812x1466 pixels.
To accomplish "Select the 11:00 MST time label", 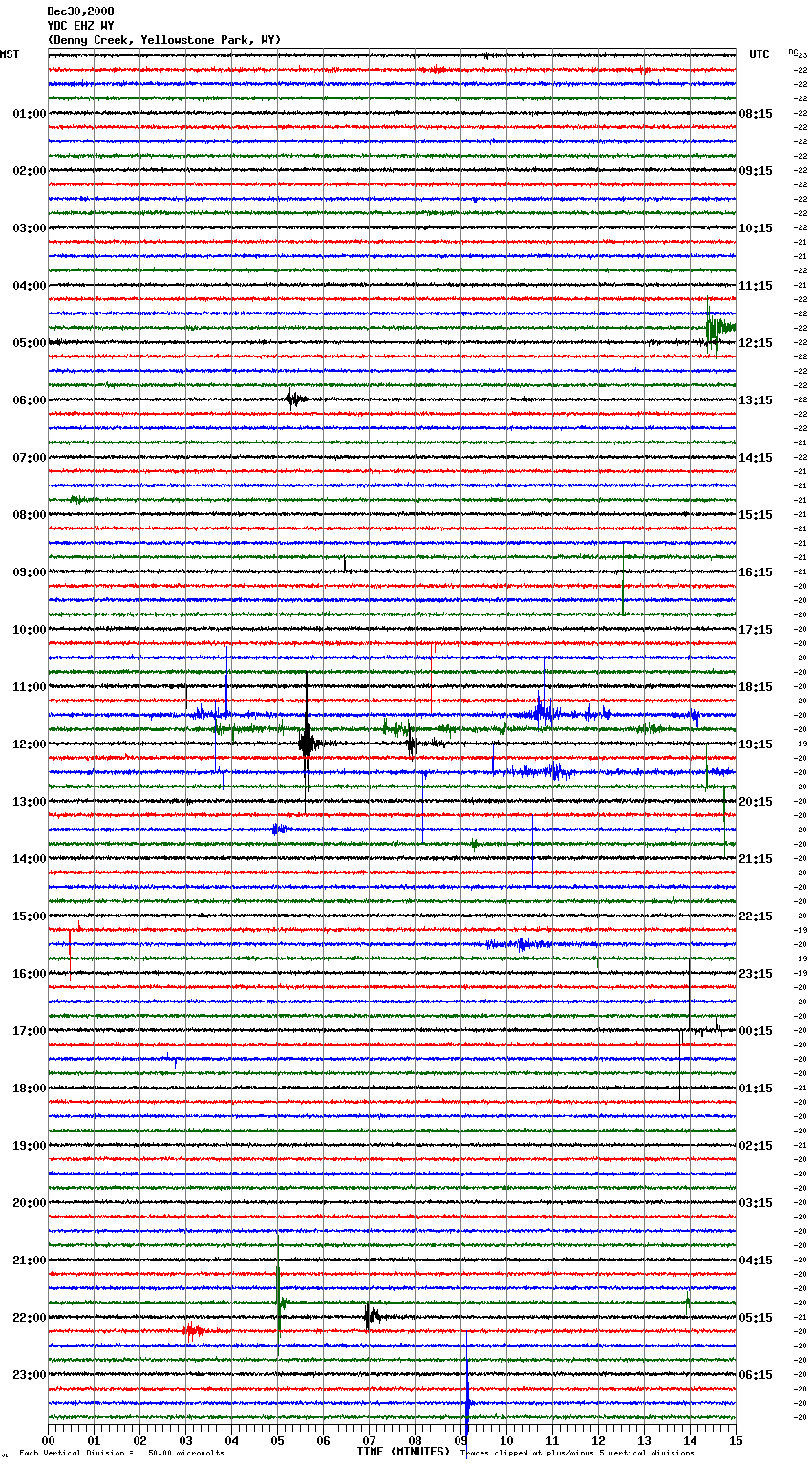I will (x=29, y=687).
